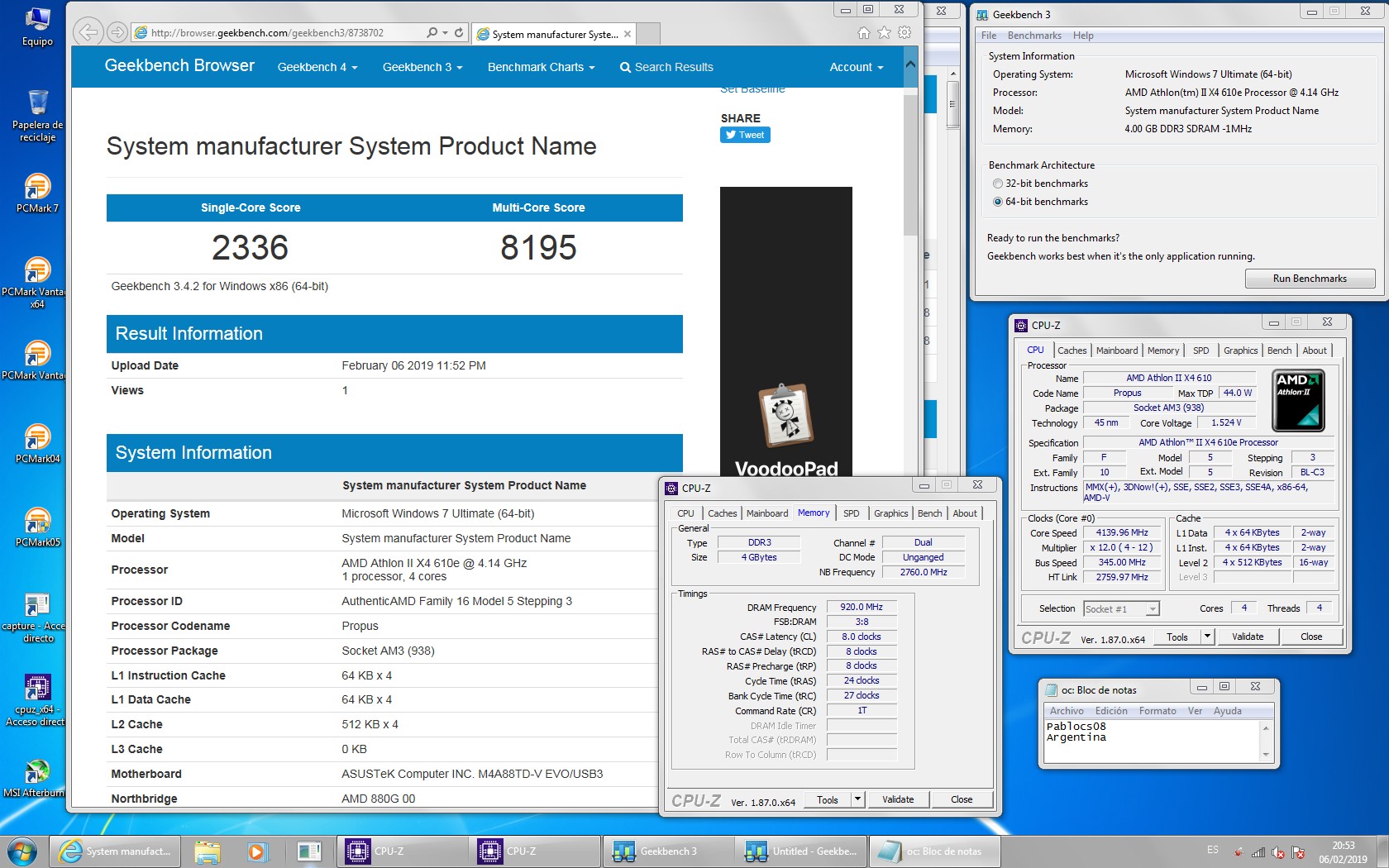Switch to Caches tab in CPU-Z CPU window
Viewport: 1389px width, 868px height.
pos(1072,351)
